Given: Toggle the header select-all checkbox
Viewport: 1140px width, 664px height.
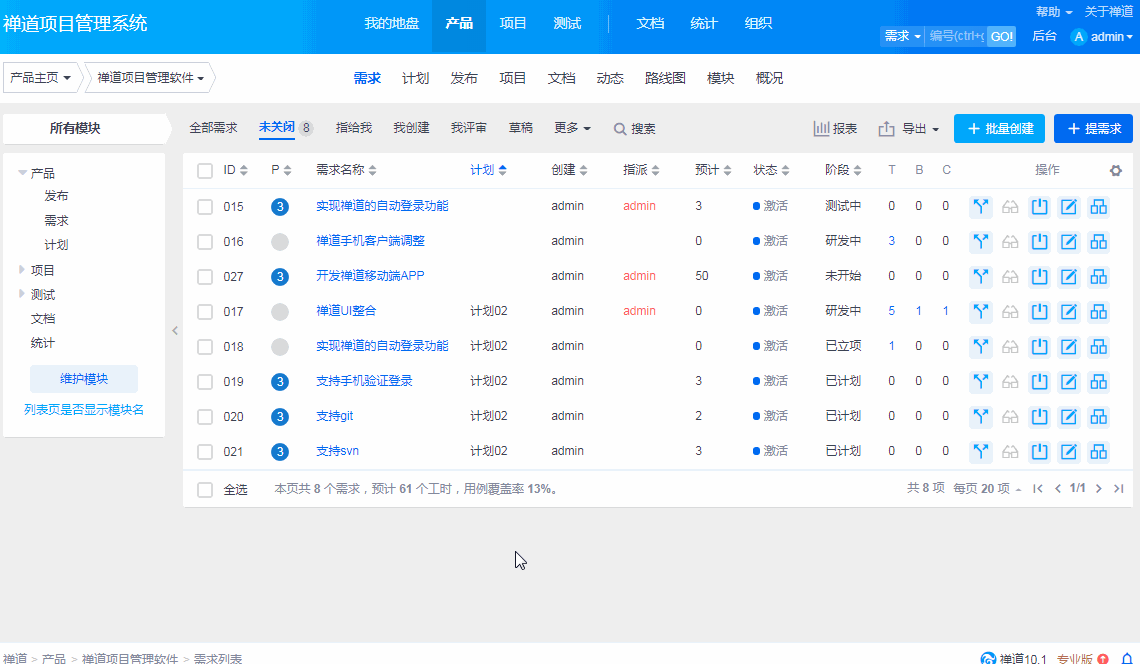Looking at the screenshot, I should [x=205, y=171].
